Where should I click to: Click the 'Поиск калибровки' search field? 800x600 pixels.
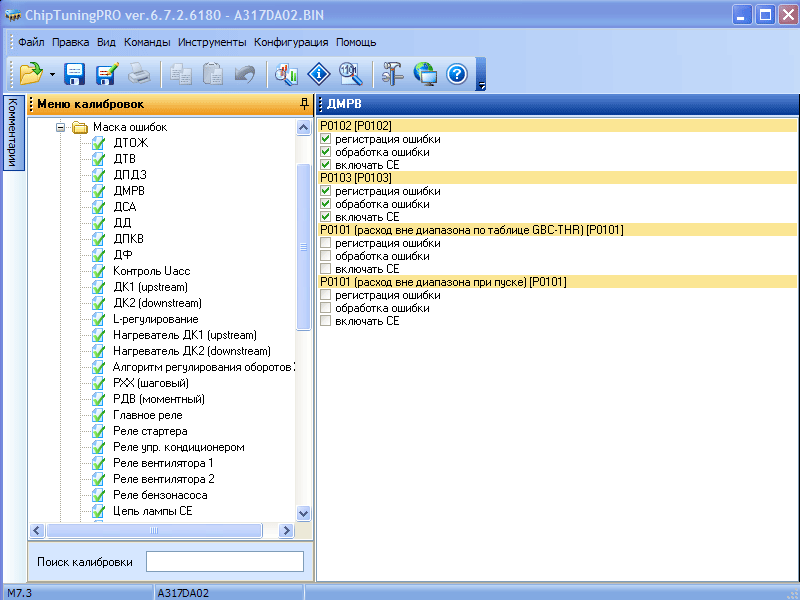pos(225,561)
